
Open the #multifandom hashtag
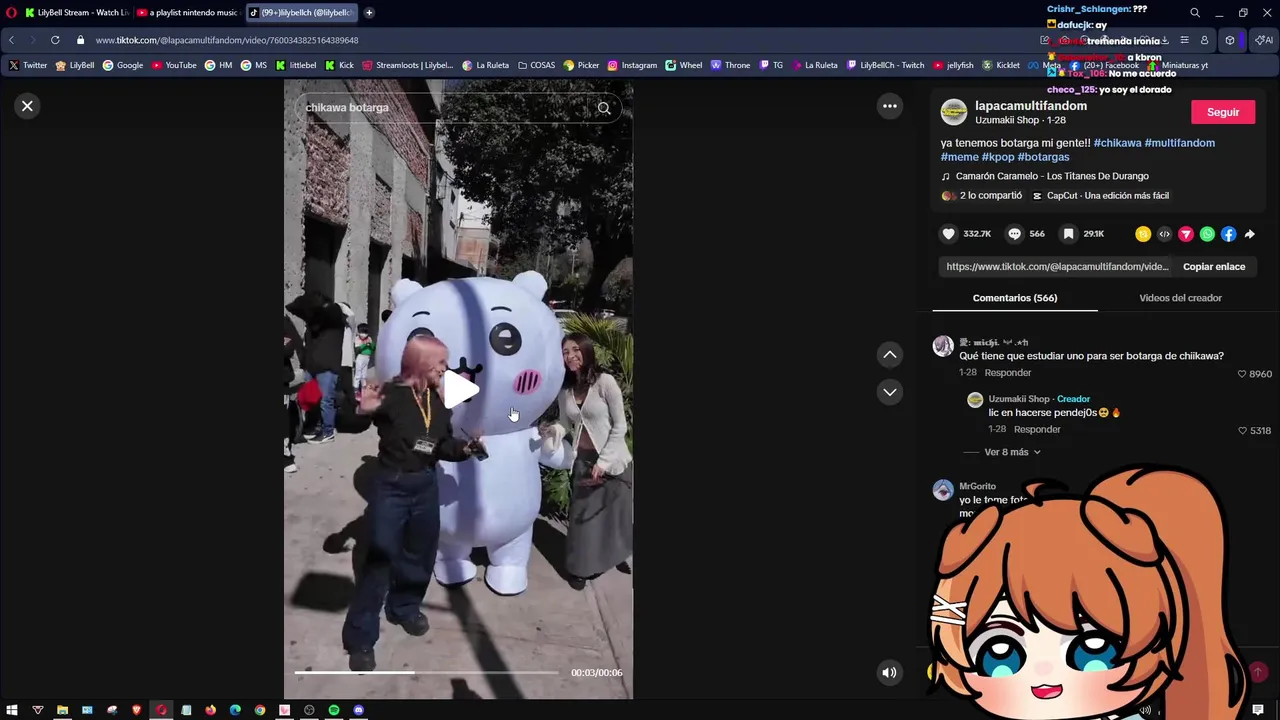[x=1180, y=143]
